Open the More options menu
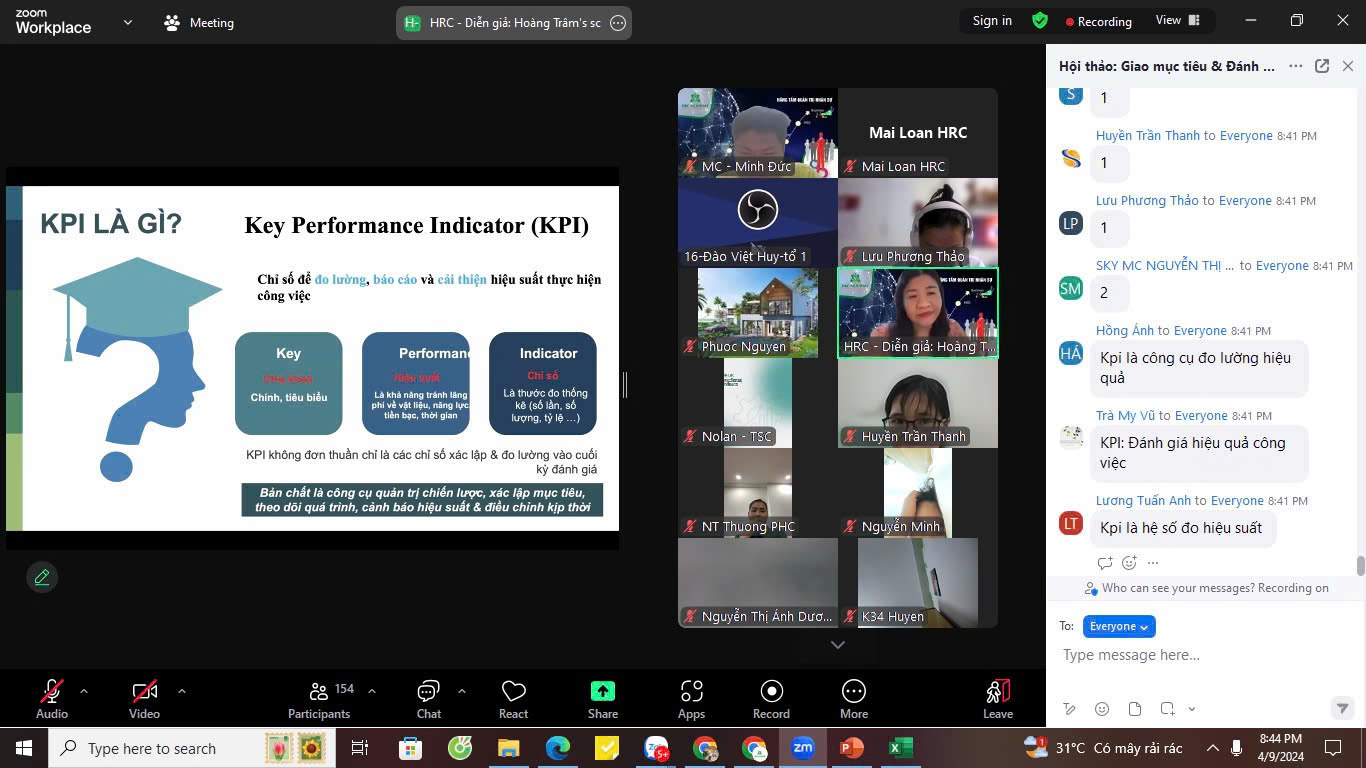 854,698
